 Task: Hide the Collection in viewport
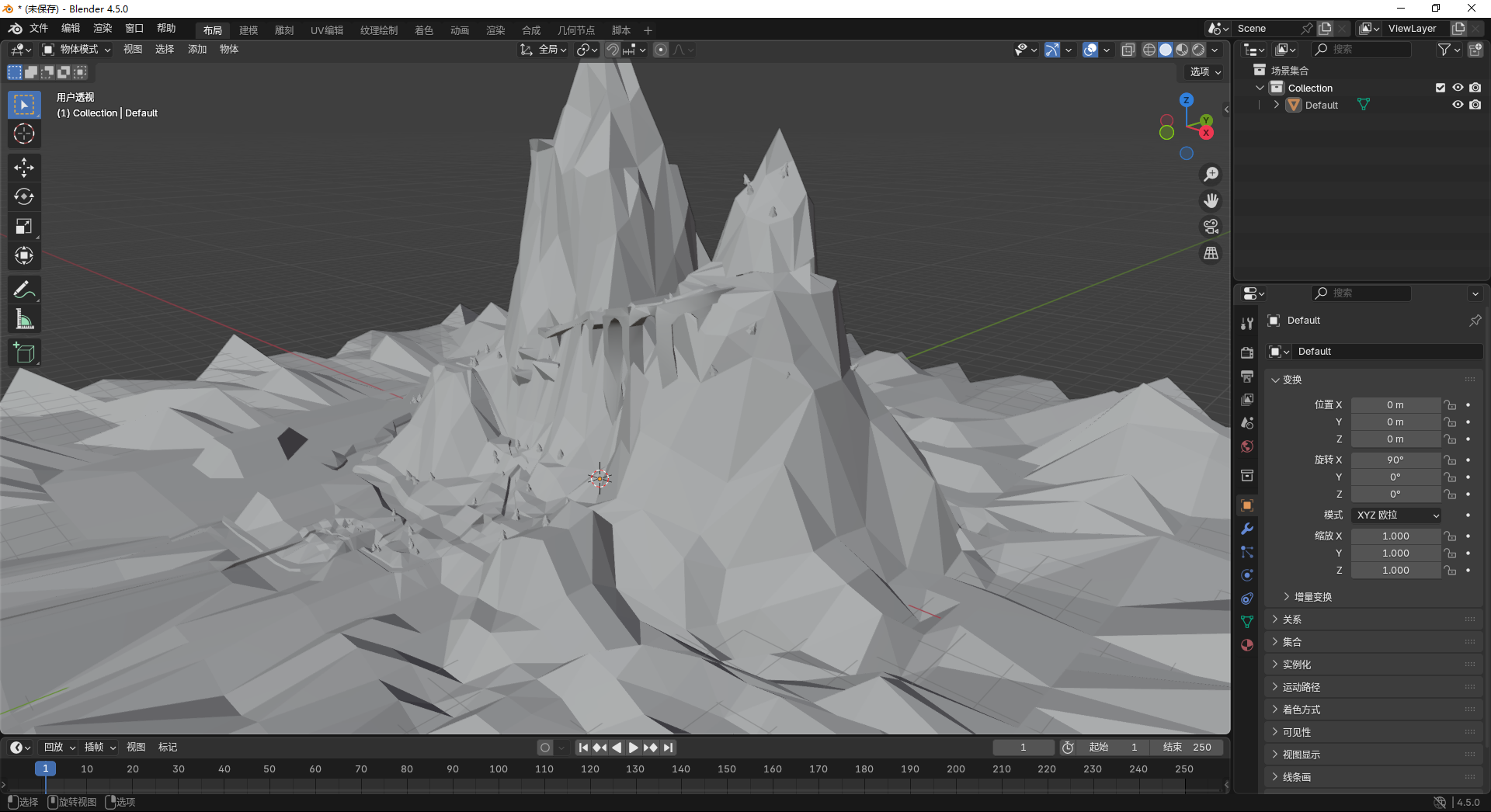1458,88
